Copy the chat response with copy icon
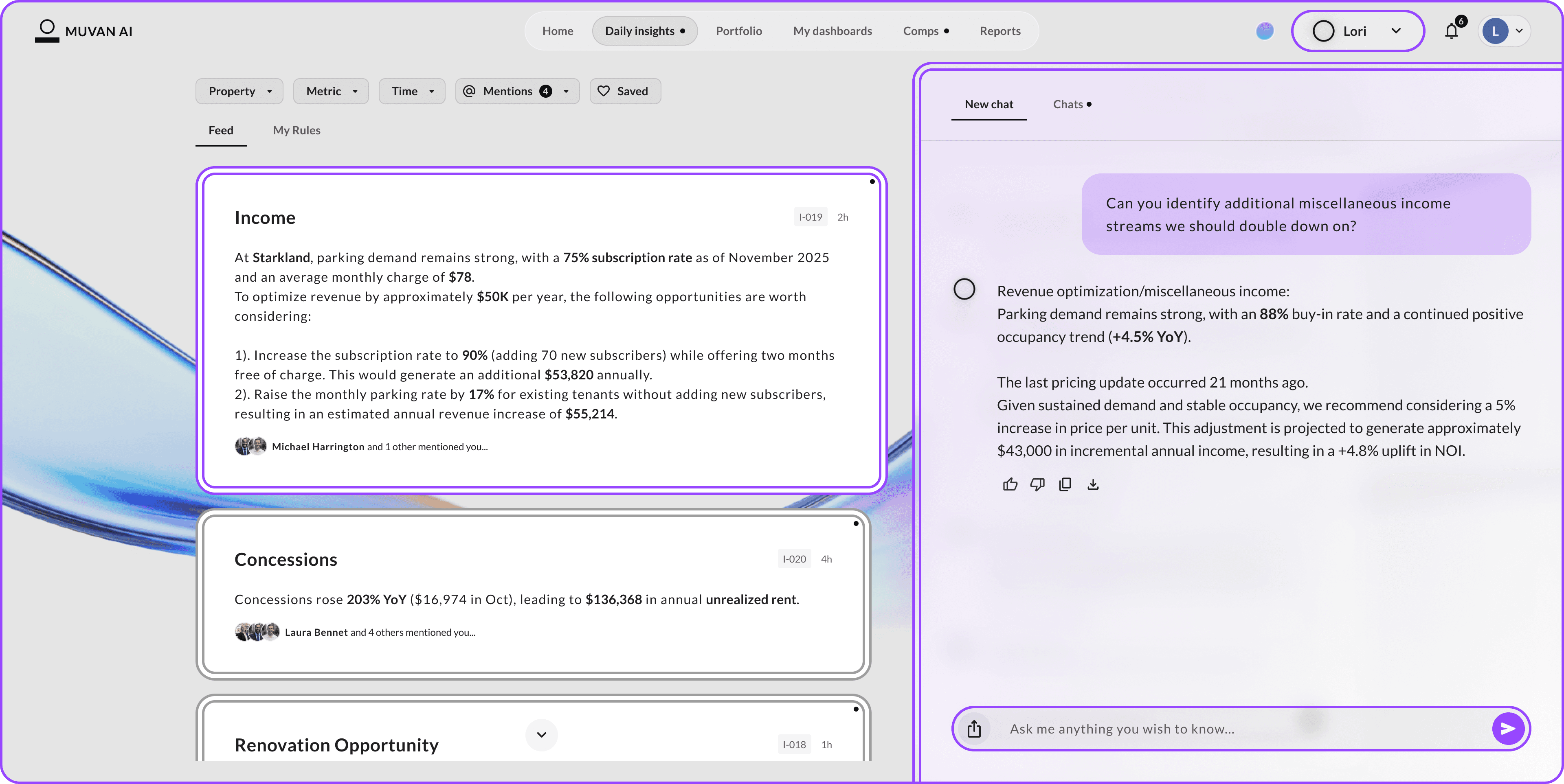The height and width of the screenshot is (784, 1564). [1065, 484]
